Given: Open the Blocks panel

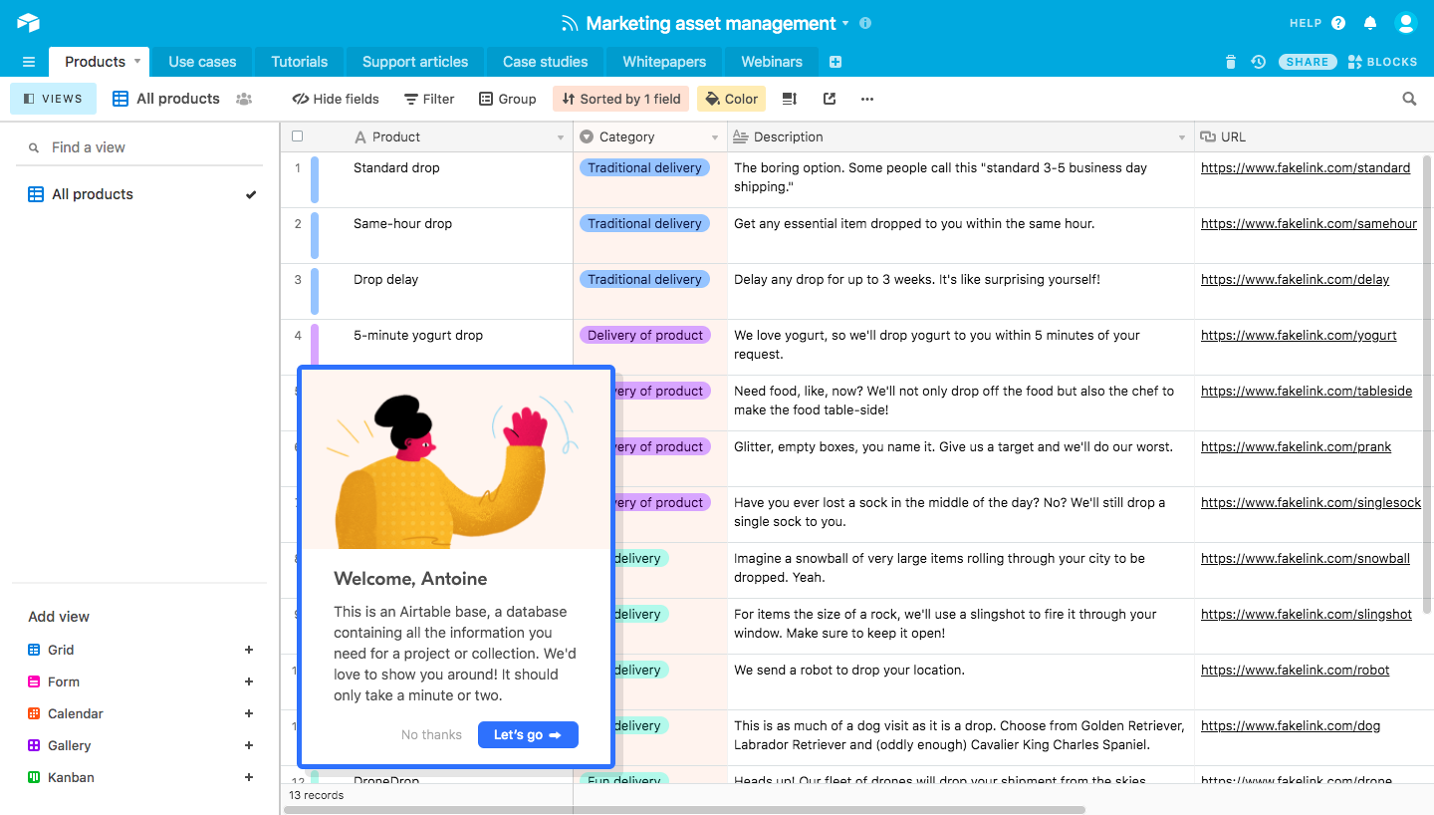Looking at the screenshot, I should coord(1383,62).
